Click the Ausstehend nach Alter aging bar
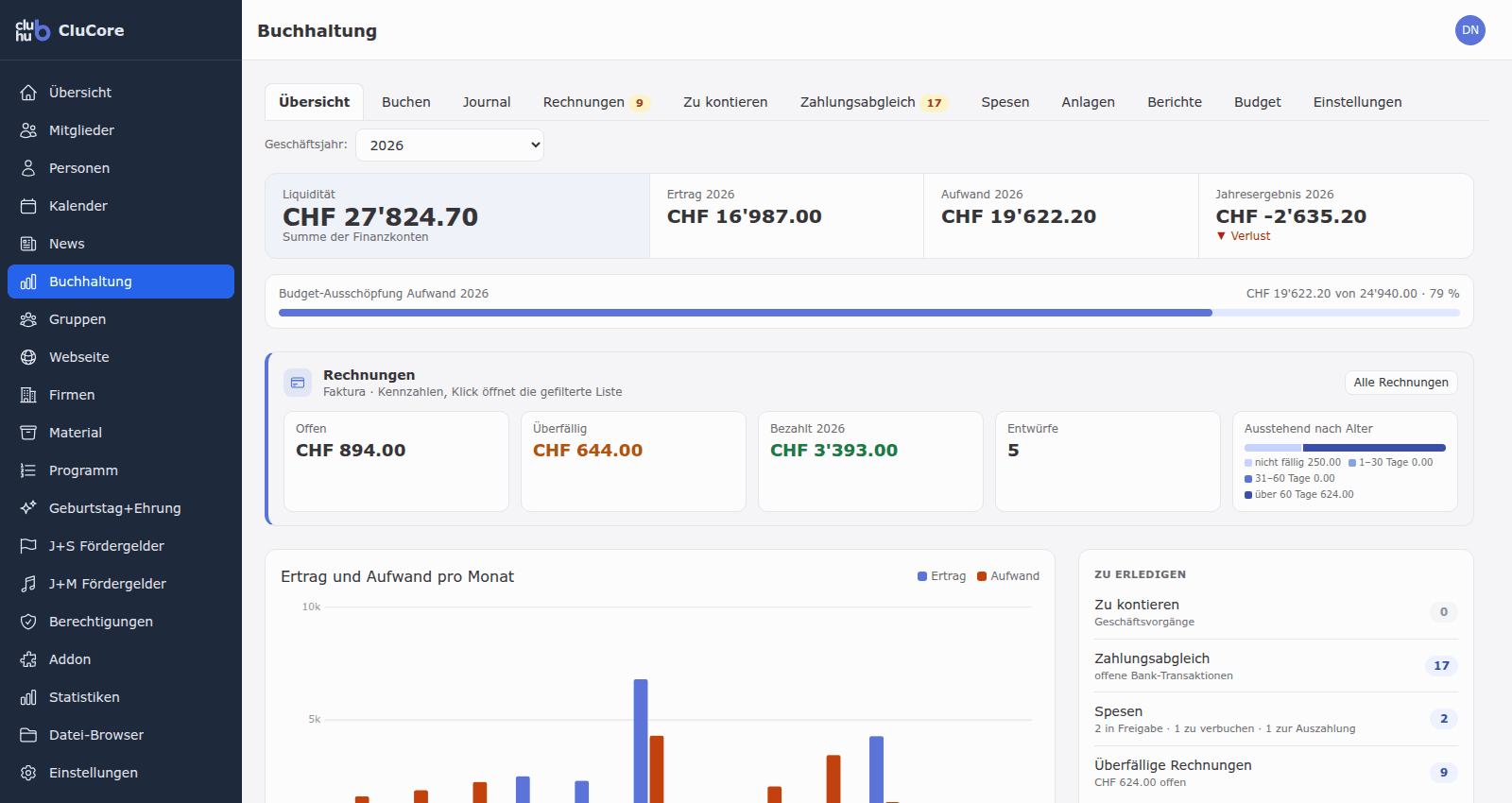This screenshot has height=803, width=1512. coord(1345,448)
